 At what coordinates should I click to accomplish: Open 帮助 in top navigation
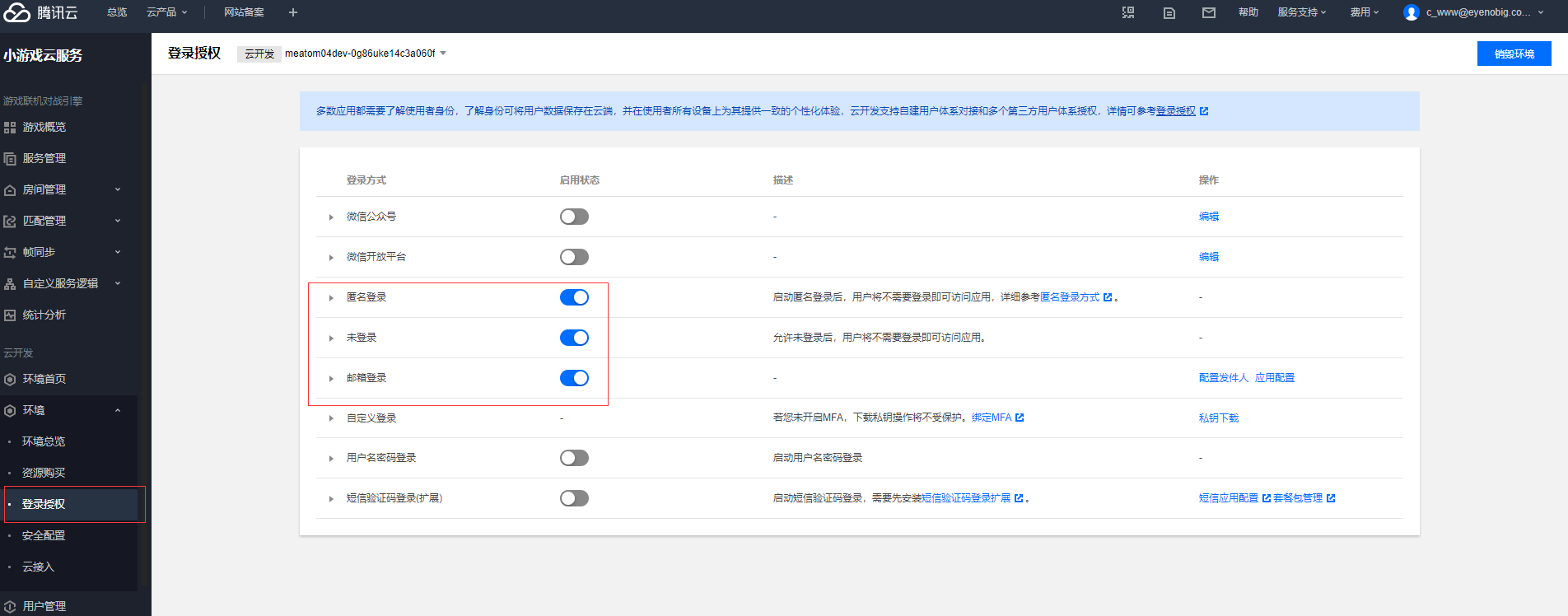pos(1248,12)
